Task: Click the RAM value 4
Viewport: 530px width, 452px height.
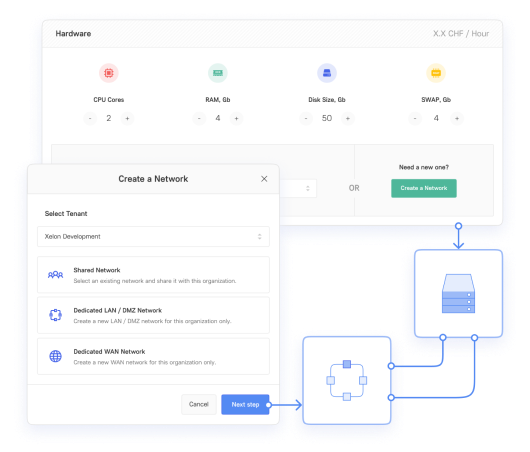Action: coord(218,118)
